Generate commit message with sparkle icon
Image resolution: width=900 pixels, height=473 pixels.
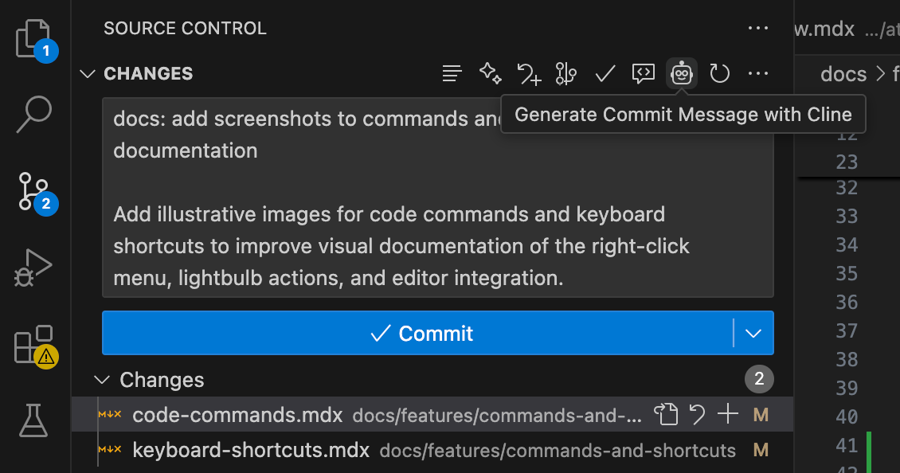coord(490,73)
